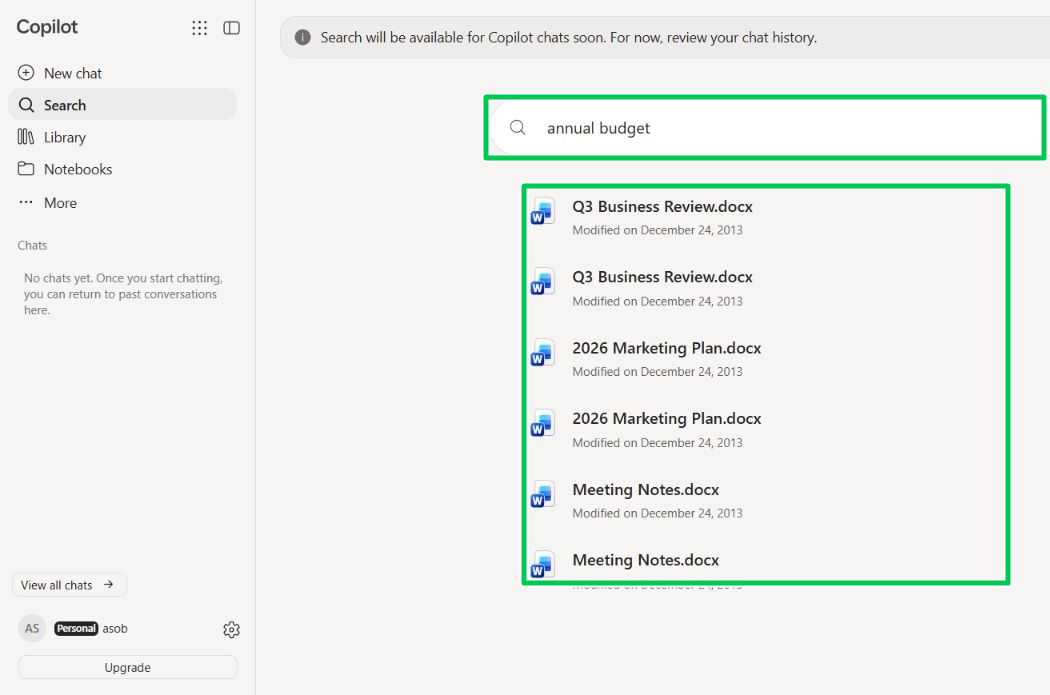Click the folder icon next to Notebooks
The image size is (1050, 695).
pyautogui.click(x=26, y=168)
